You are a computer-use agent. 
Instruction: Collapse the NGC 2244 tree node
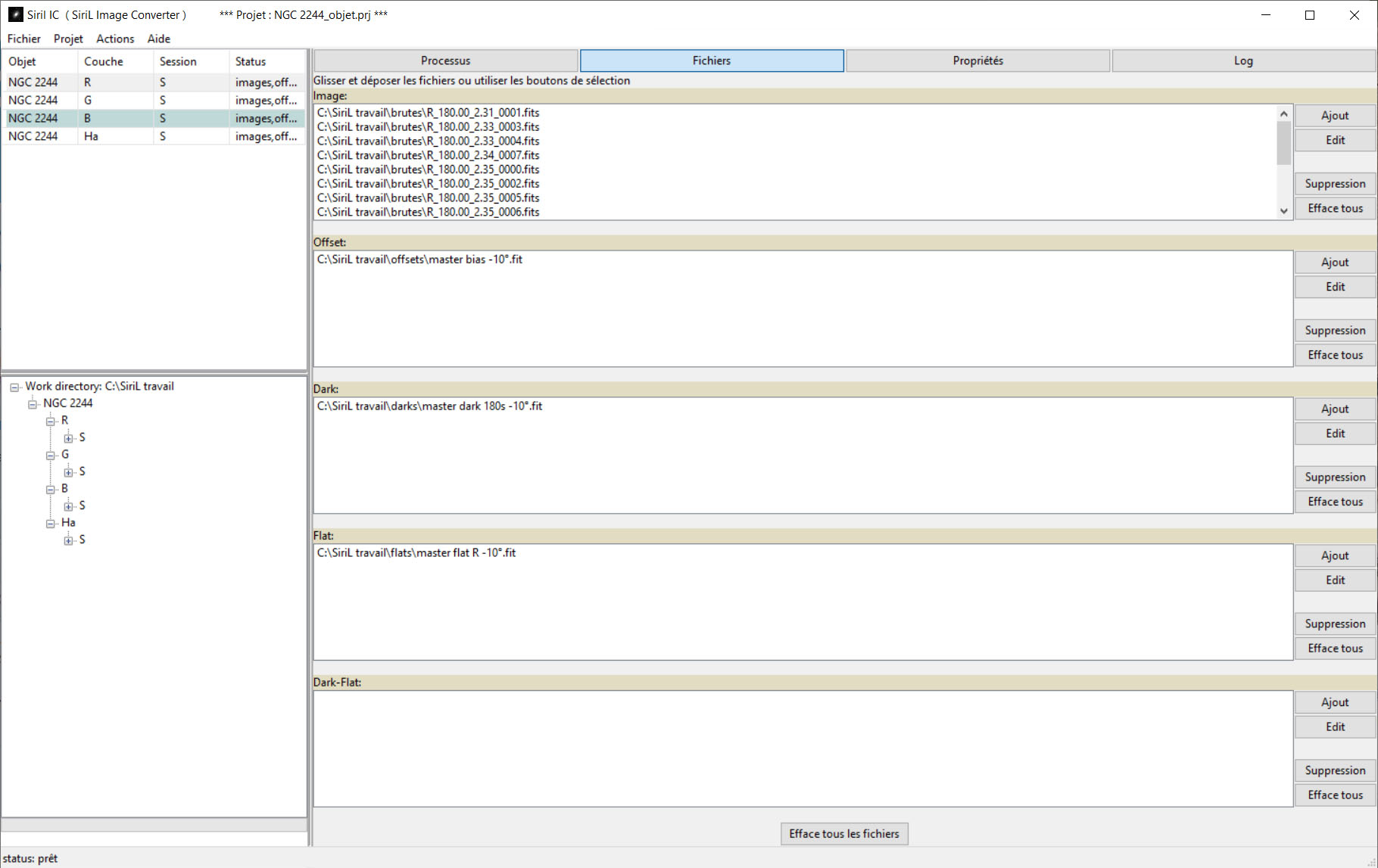click(x=33, y=404)
